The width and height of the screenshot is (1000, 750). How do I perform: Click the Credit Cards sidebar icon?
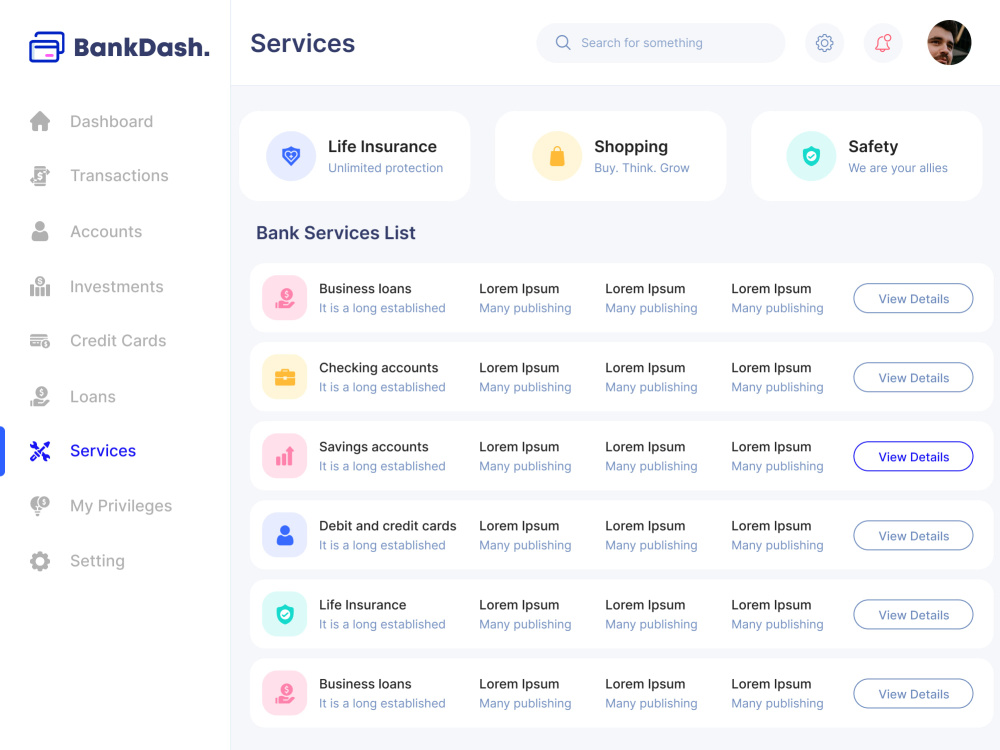point(40,341)
